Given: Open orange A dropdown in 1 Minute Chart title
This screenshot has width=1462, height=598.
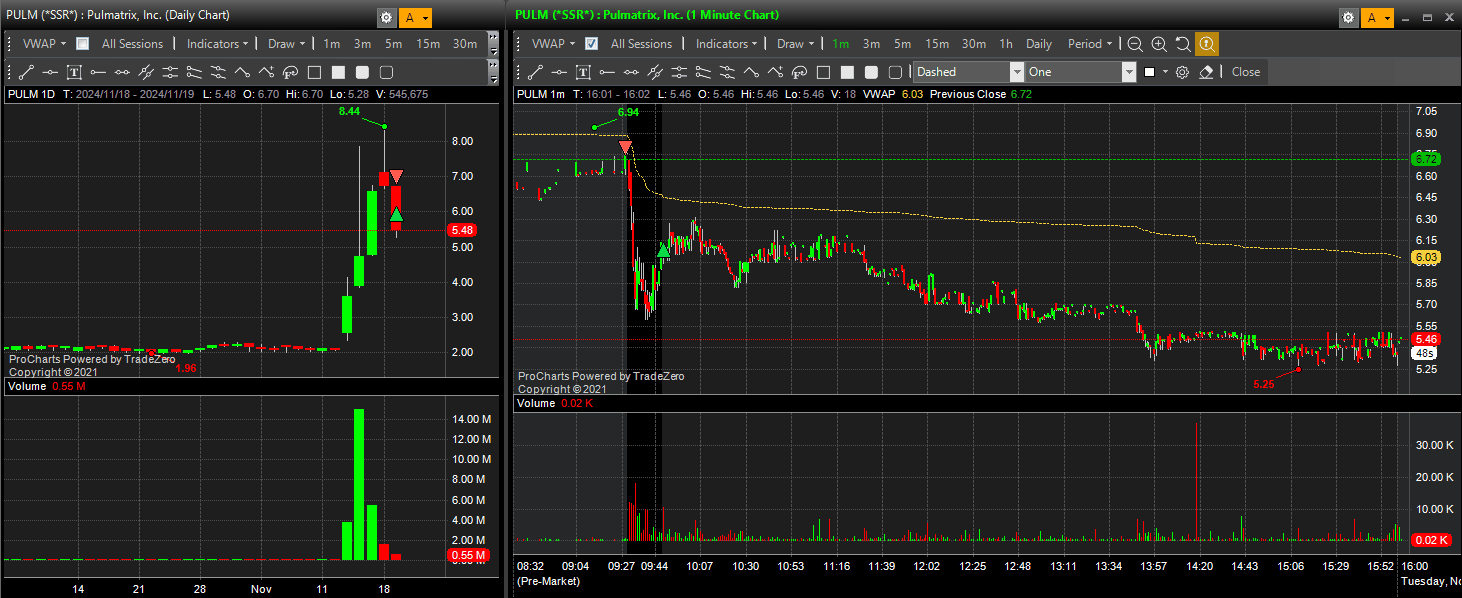Looking at the screenshot, I should pos(1377,17).
